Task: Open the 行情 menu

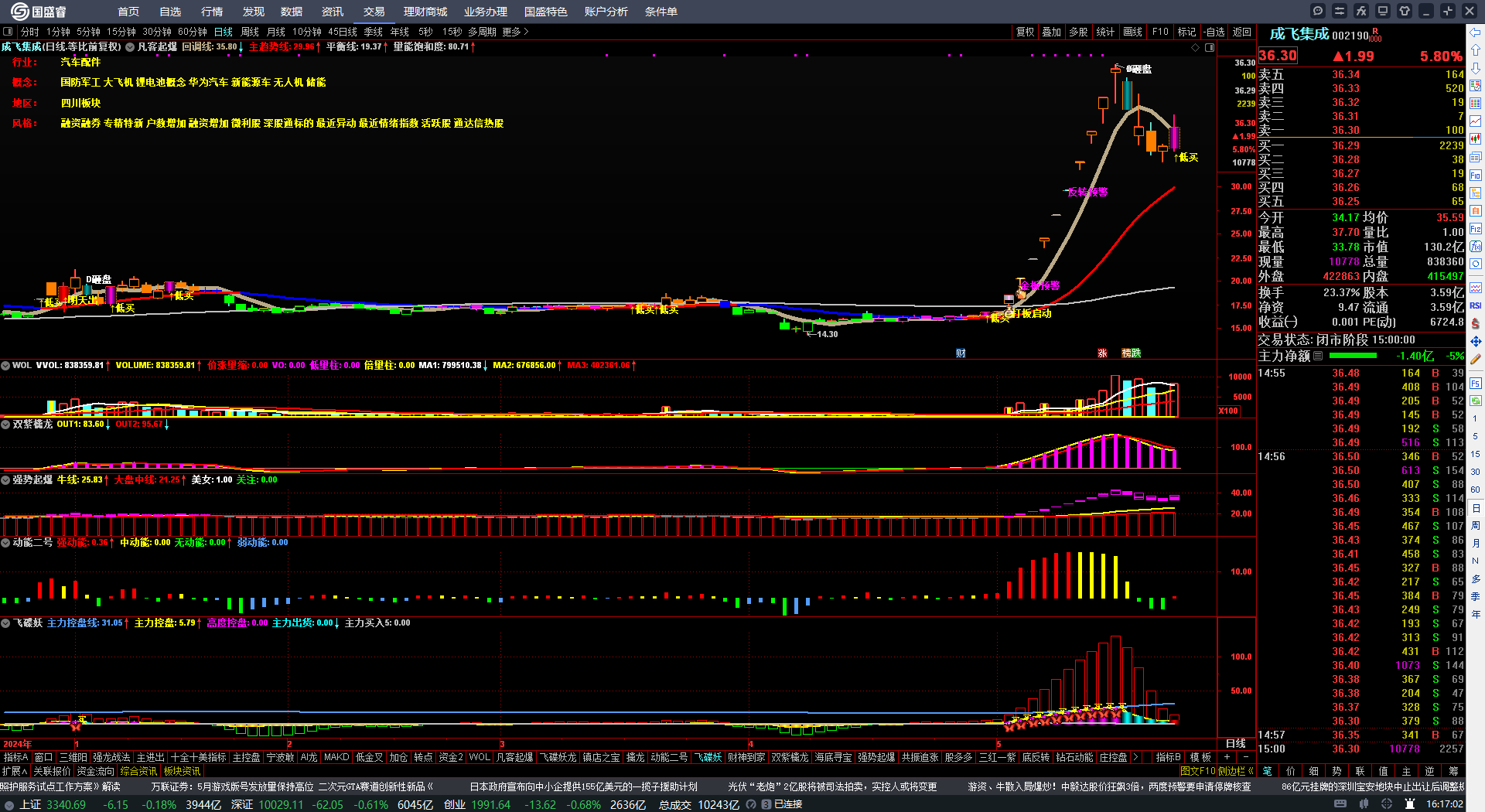Action: (212, 12)
